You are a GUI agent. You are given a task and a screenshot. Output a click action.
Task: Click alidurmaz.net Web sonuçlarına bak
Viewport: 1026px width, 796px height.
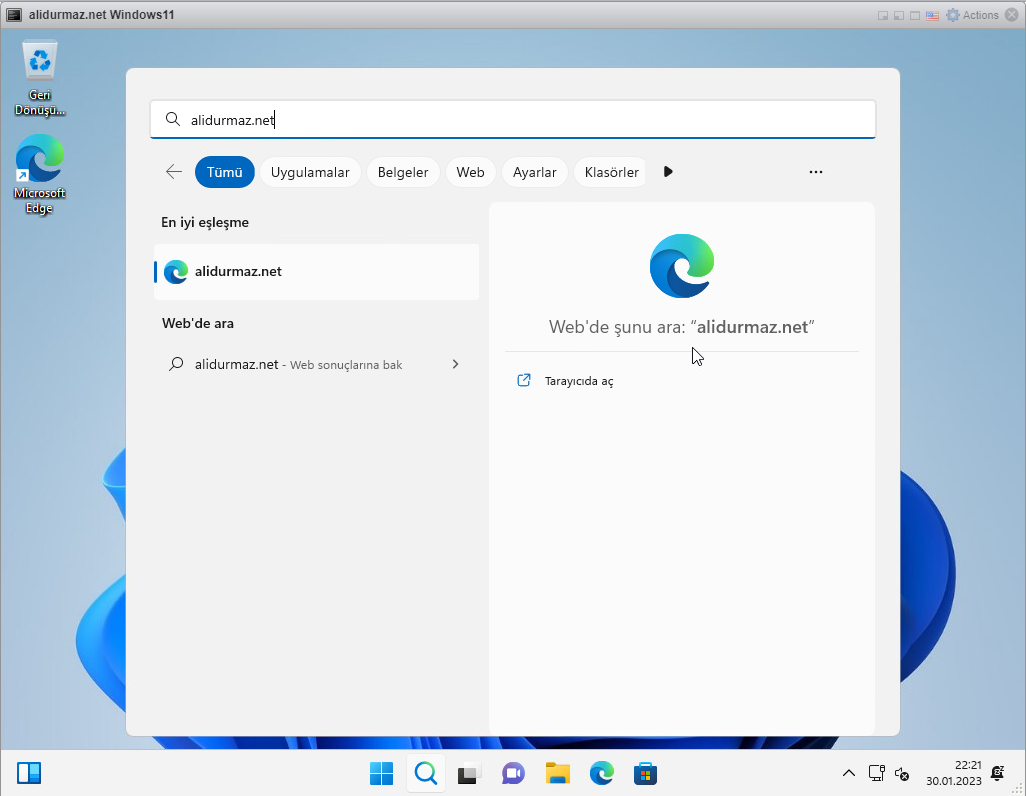click(x=317, y=364)
